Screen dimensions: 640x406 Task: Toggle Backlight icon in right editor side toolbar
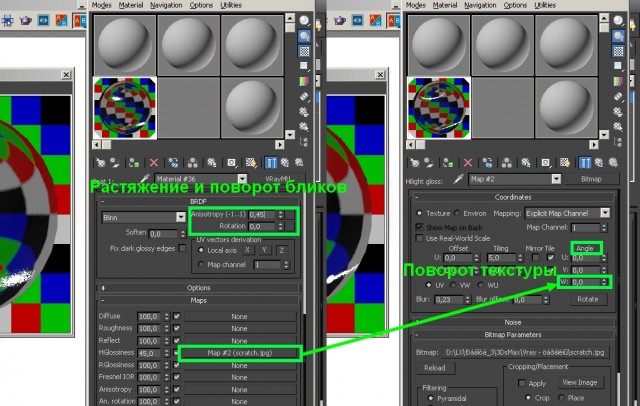[618, 36]
